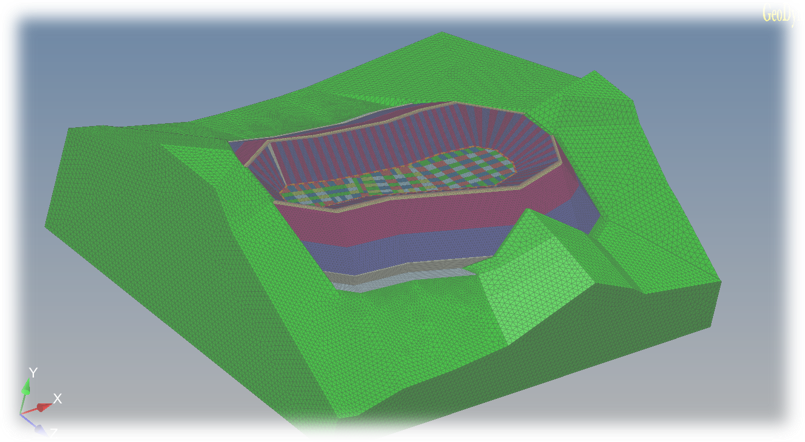Click the GeoDyn logo in the corner

(782, 13)
